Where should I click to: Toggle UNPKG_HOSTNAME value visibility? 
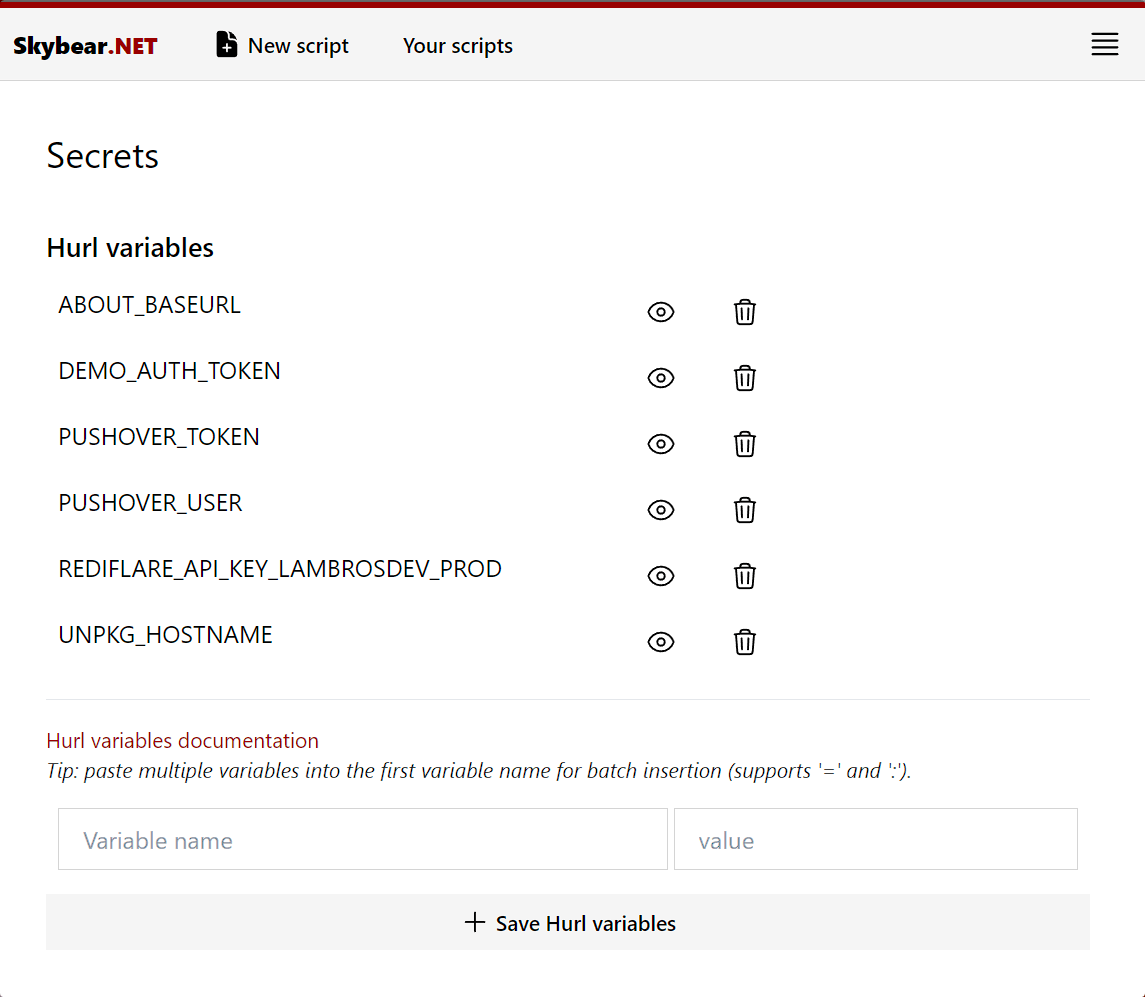(x=661, y=642)
